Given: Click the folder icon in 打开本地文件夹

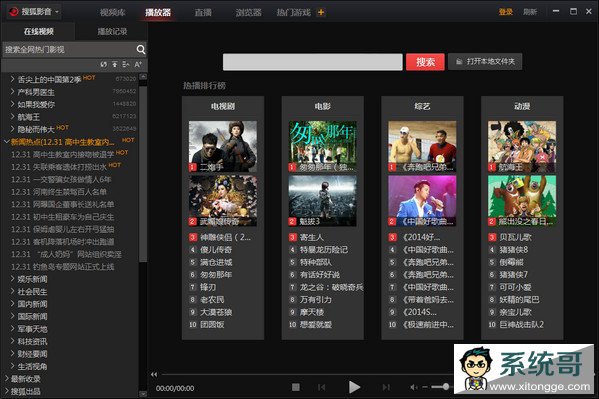Looking at the screenshot, I should point(459,62).
